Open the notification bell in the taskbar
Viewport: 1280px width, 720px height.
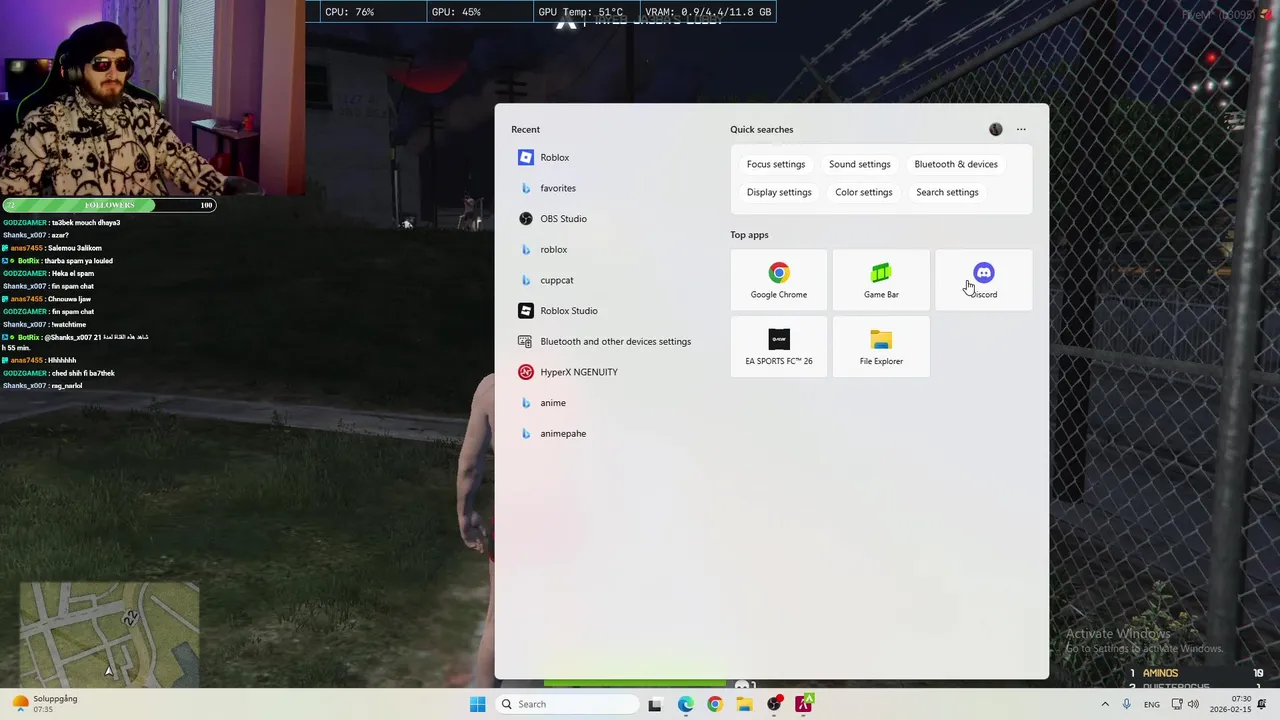coord(1263,704)
